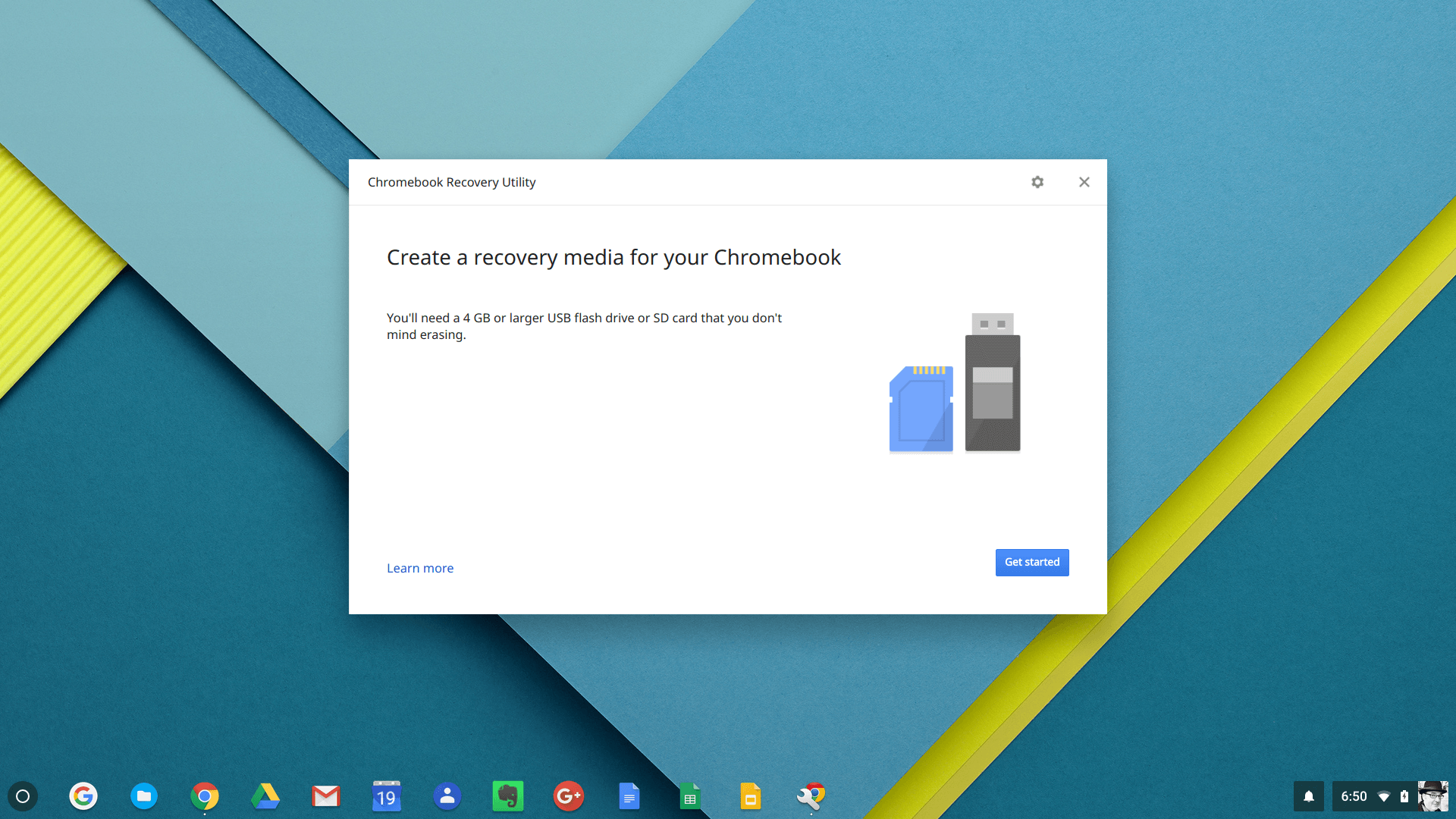
Task: Open Google+ from the shelf
Action: 569,796
